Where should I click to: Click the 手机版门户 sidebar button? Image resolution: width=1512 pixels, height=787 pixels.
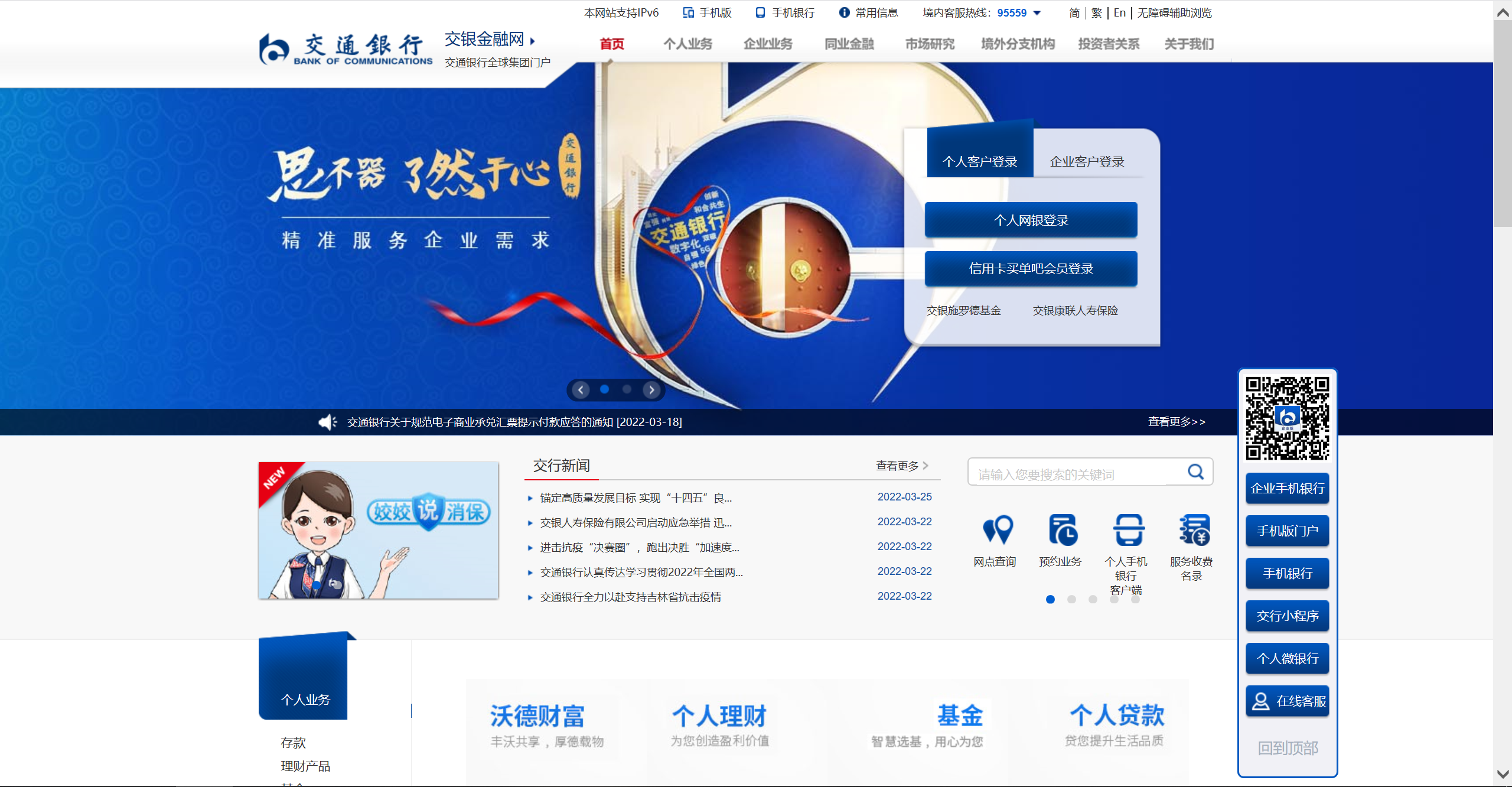click(1288, 531)
